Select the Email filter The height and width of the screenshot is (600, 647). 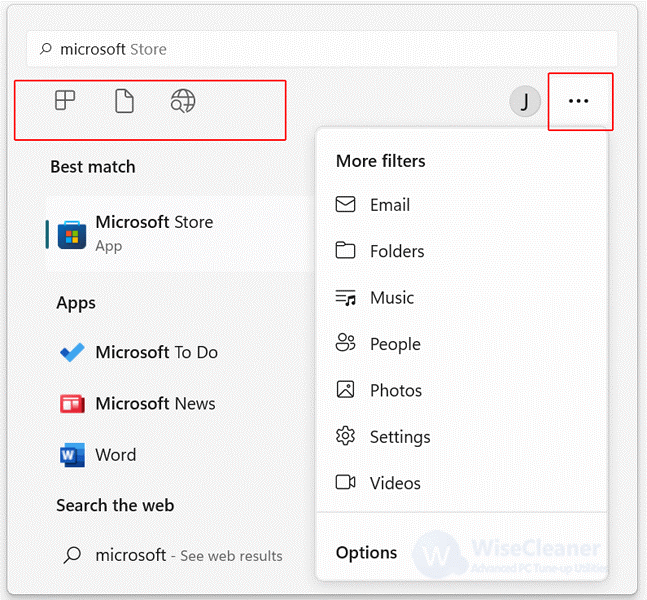461,205
